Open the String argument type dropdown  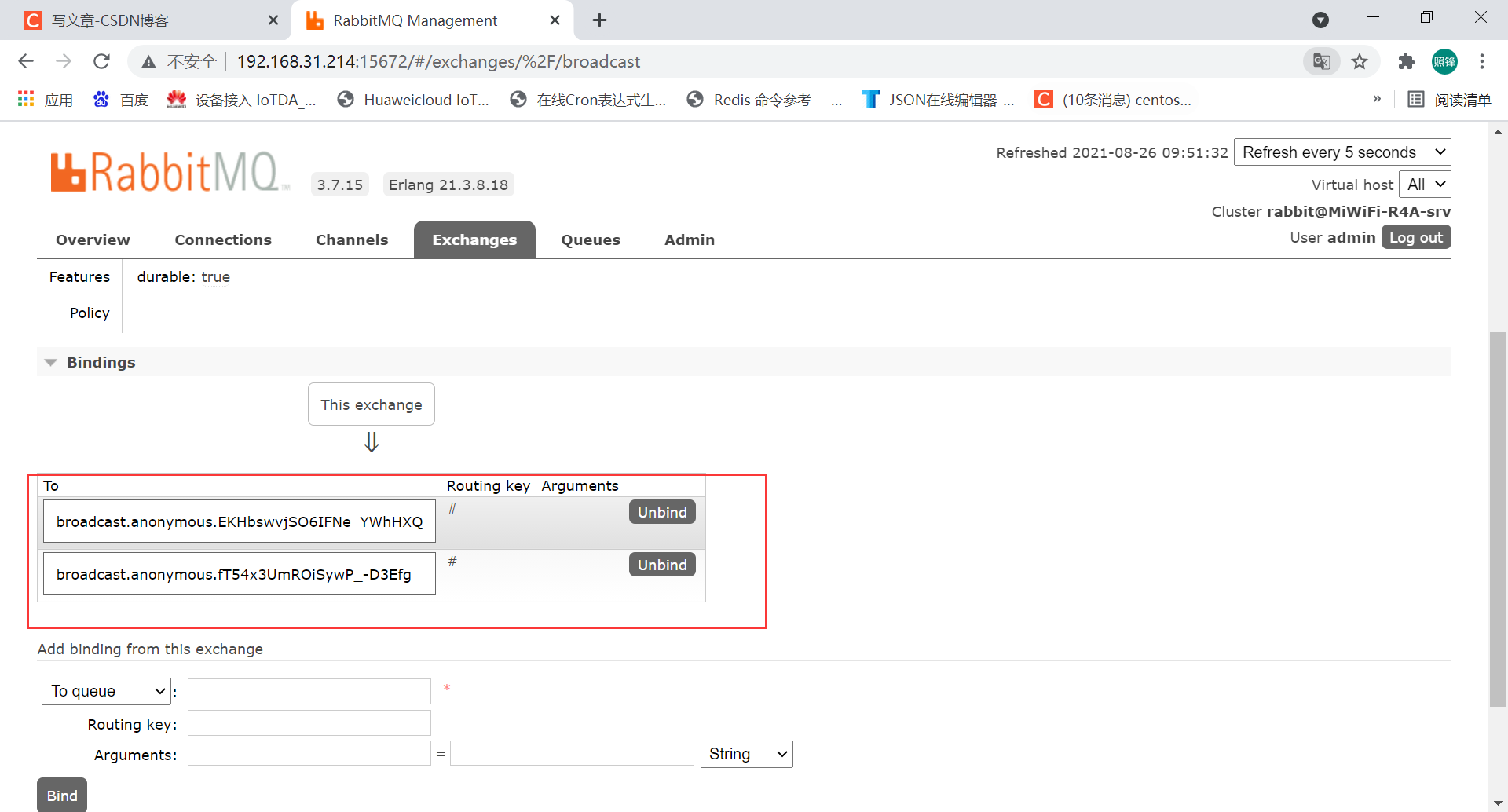click(746, 754)
